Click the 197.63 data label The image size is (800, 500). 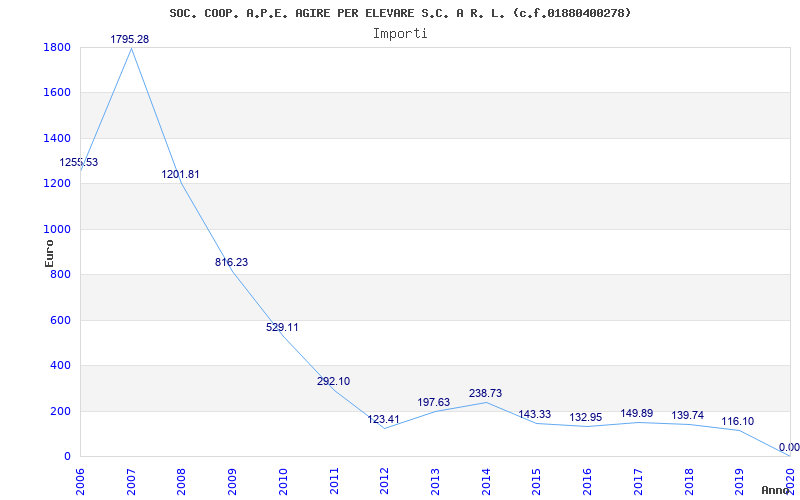434,403
